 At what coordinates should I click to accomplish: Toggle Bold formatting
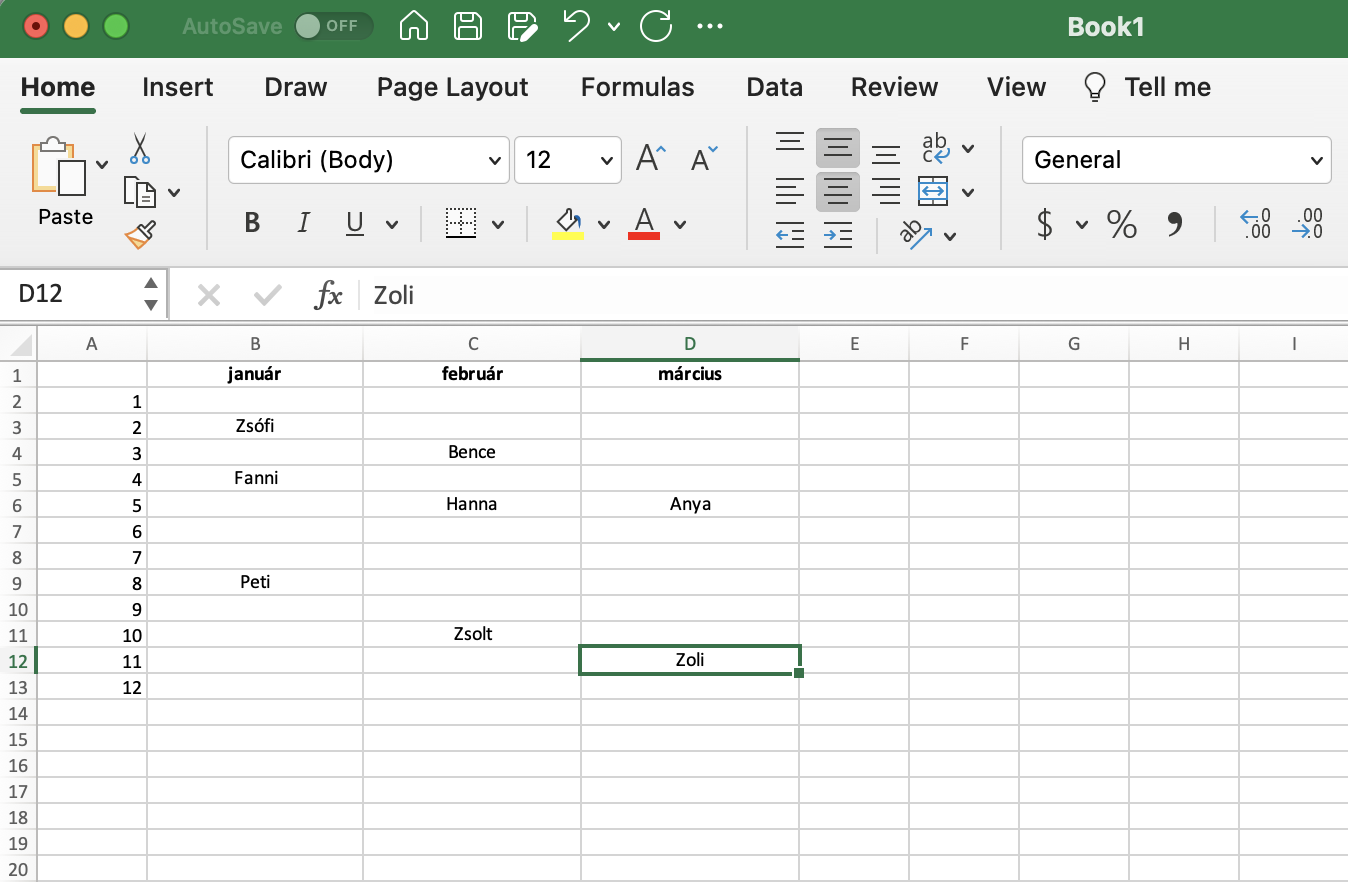[252, 223]
